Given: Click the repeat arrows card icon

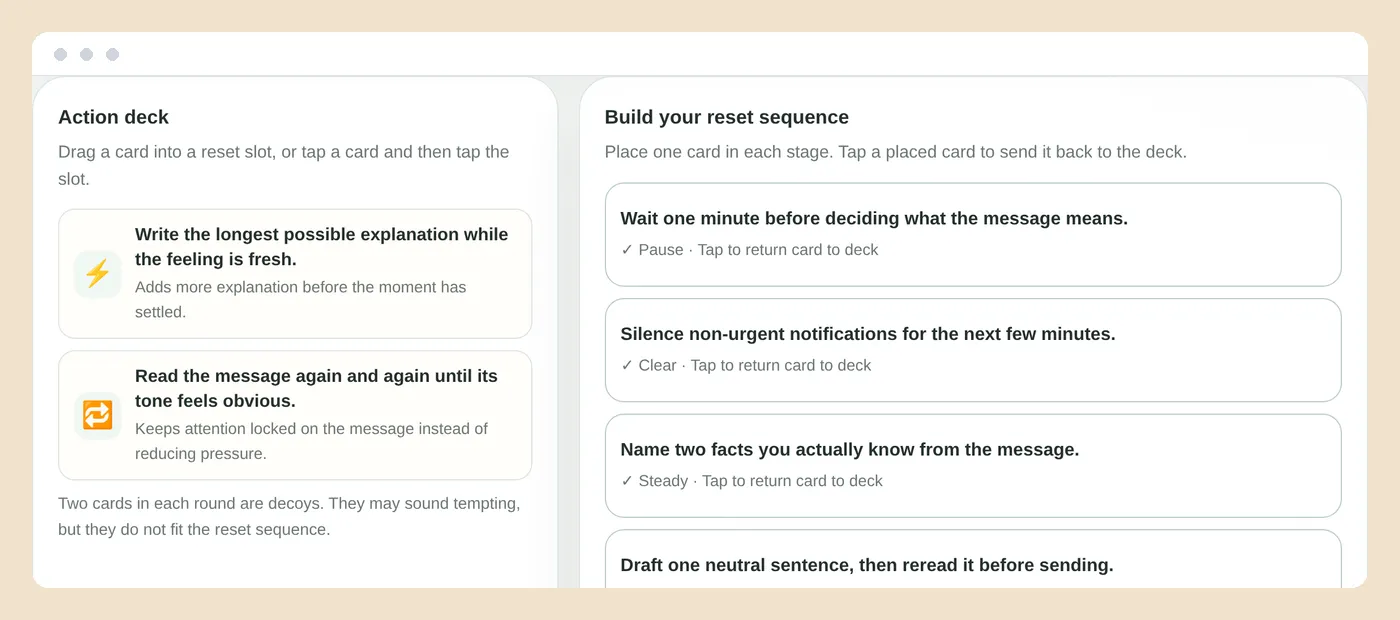Looking at the screenshot, I should 98,416.
